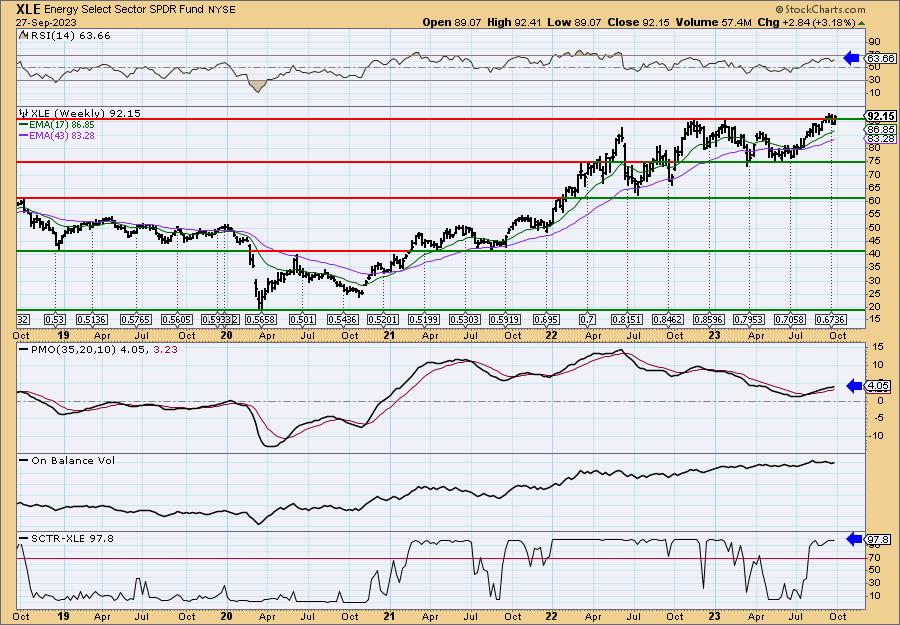The width and height of the screenshot is (900, 625).
Task: Click the 63.66 RSI value tag
Action: tap(880, 58)
